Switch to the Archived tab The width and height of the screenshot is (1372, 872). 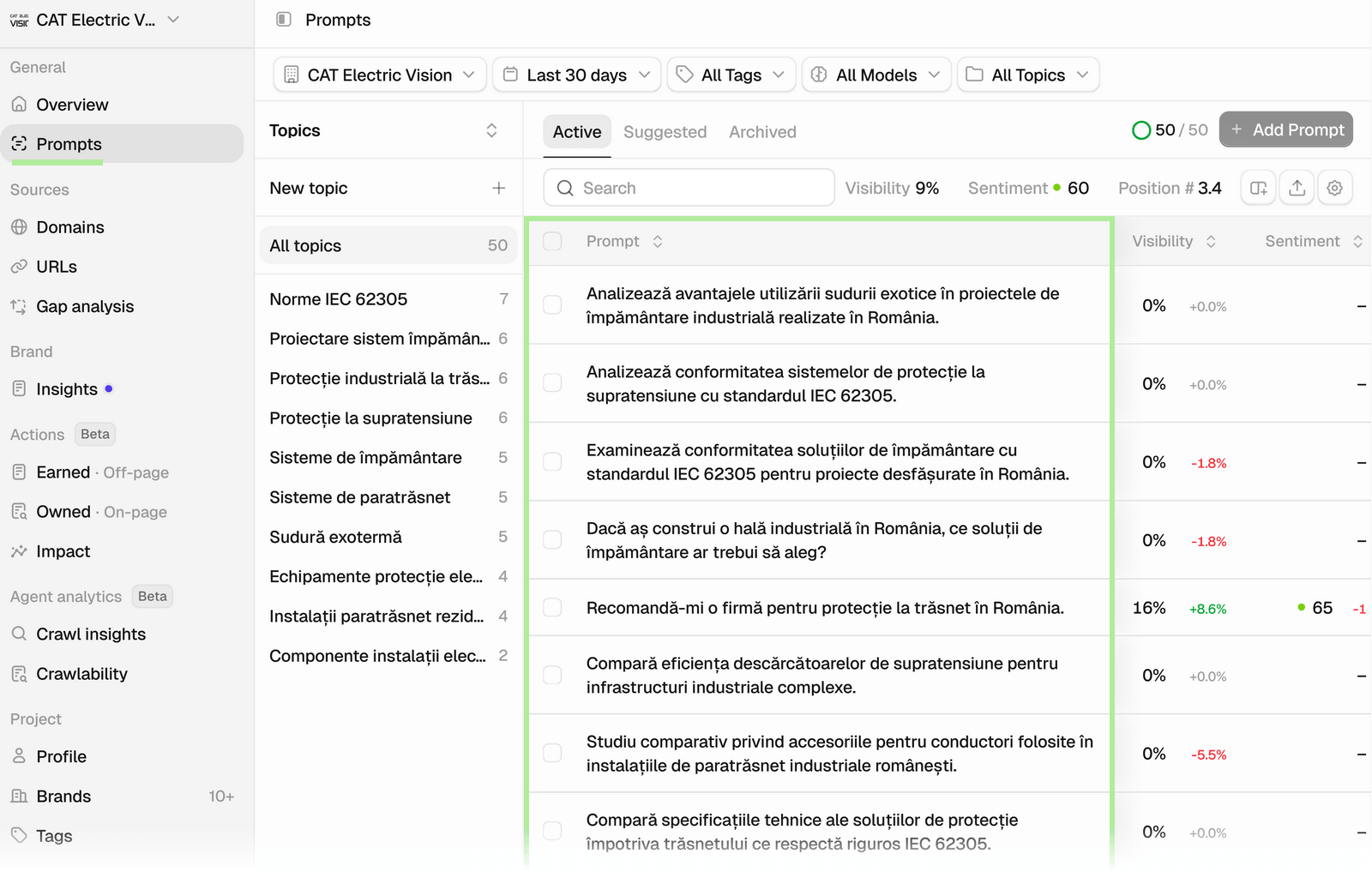tap(762, 132)
